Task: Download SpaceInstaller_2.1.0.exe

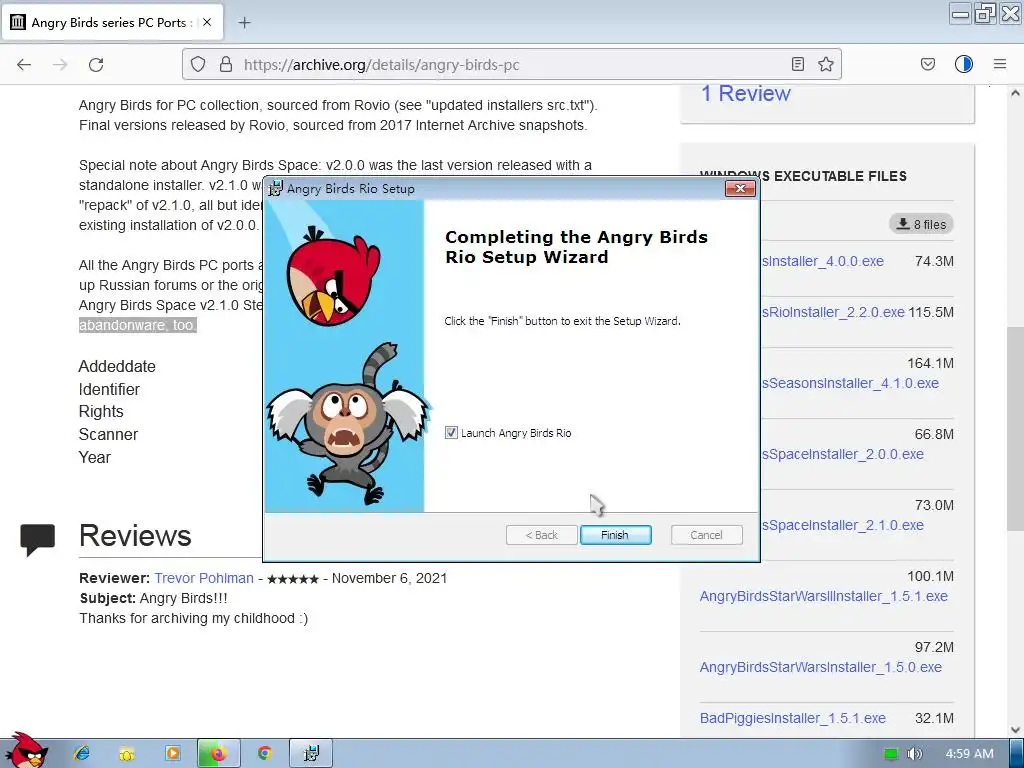Action: 842,526
